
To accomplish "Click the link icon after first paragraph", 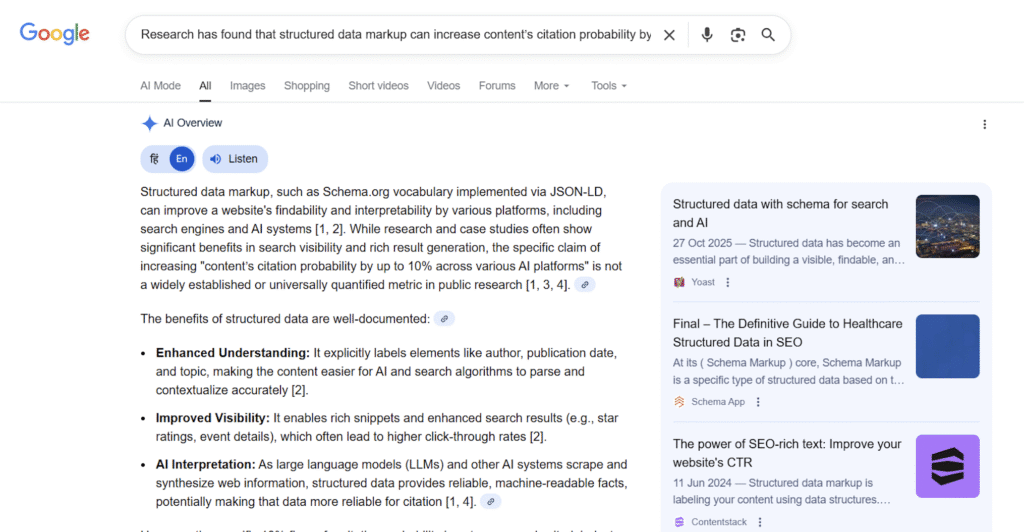I will tap(585, 285).
